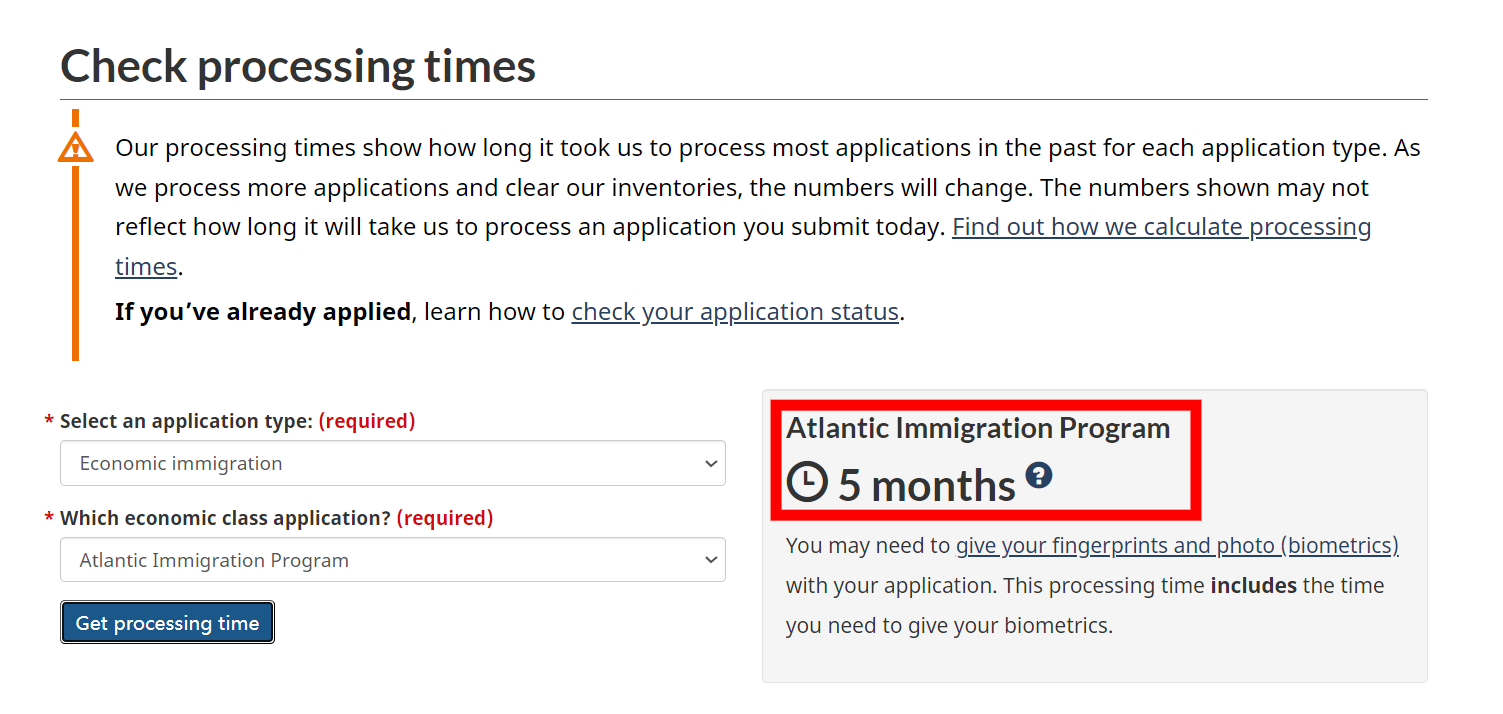Click chevron arrow on application type selector

click(x=711, y=463)
